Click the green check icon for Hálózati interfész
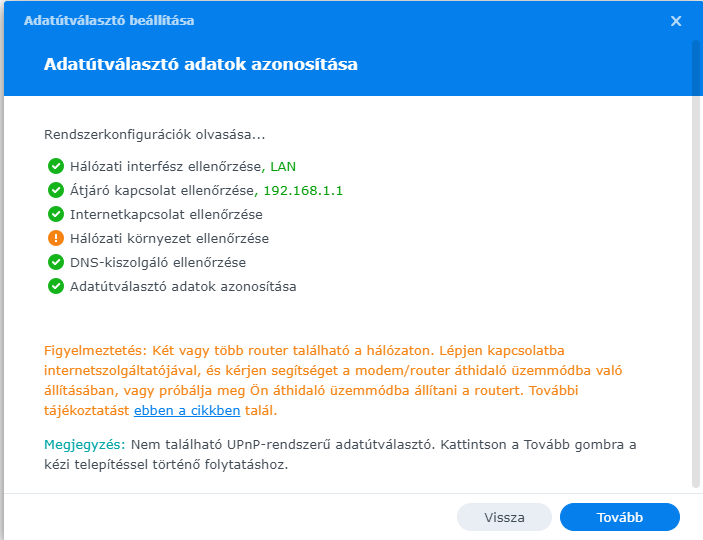 pos(56,166)
